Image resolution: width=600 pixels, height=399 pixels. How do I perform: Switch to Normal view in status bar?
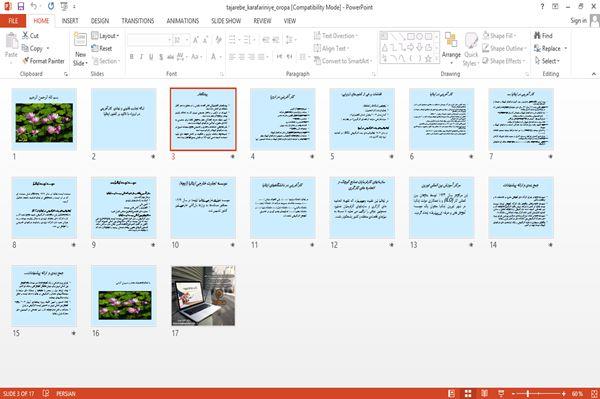[452, 393]
